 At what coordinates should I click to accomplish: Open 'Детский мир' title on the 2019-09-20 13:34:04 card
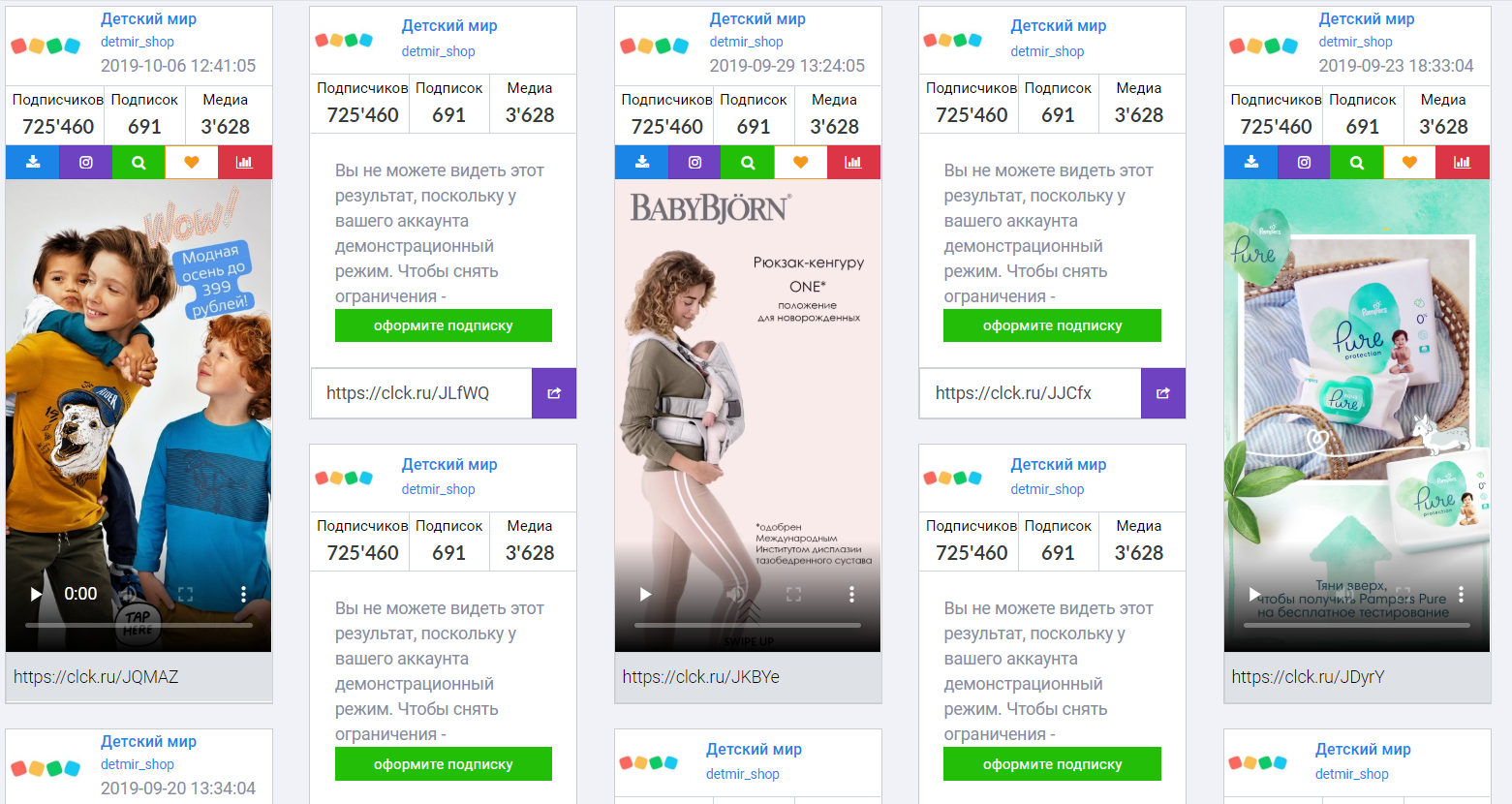click(149, 741)
